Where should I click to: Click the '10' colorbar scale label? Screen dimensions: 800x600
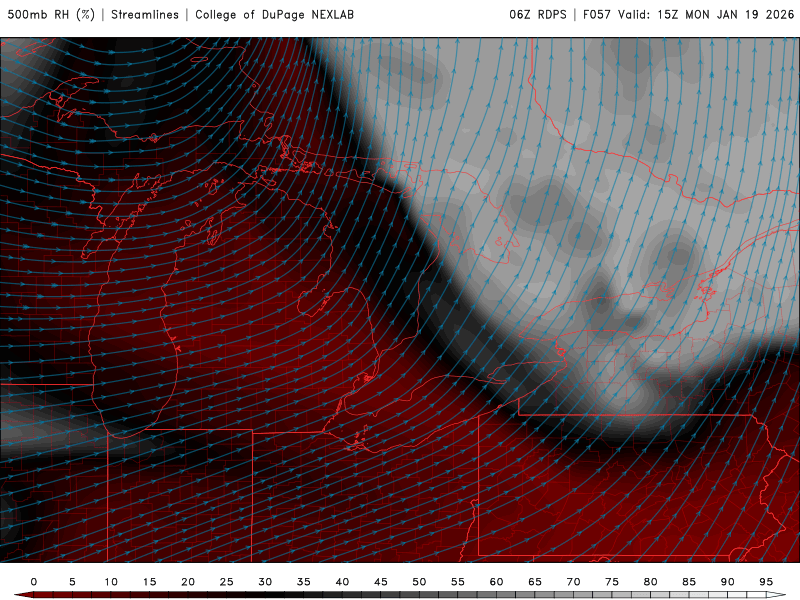click(x=111, y=582)
